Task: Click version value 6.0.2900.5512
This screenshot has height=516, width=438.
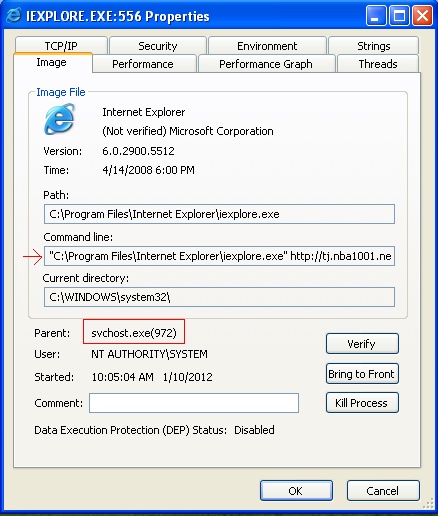Action: click(x=138, y=151)
